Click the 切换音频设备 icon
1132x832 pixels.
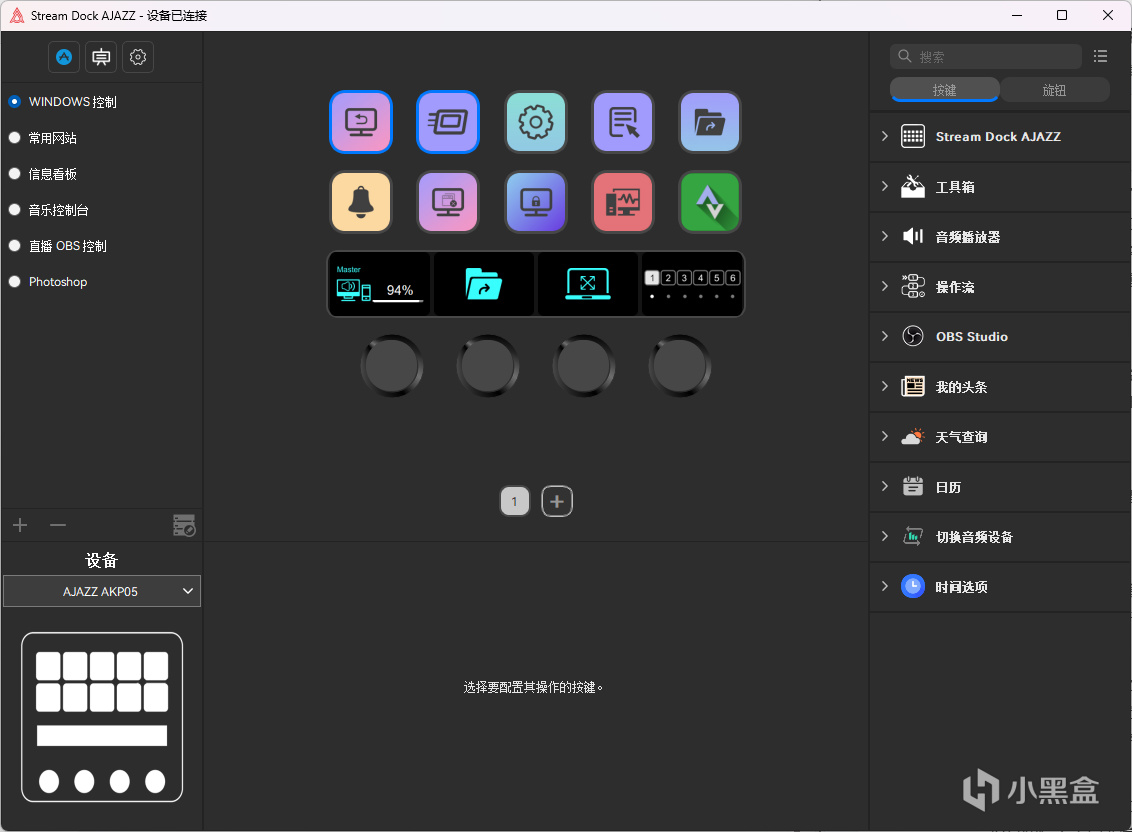pyautogui.click(x=913, y=536)
